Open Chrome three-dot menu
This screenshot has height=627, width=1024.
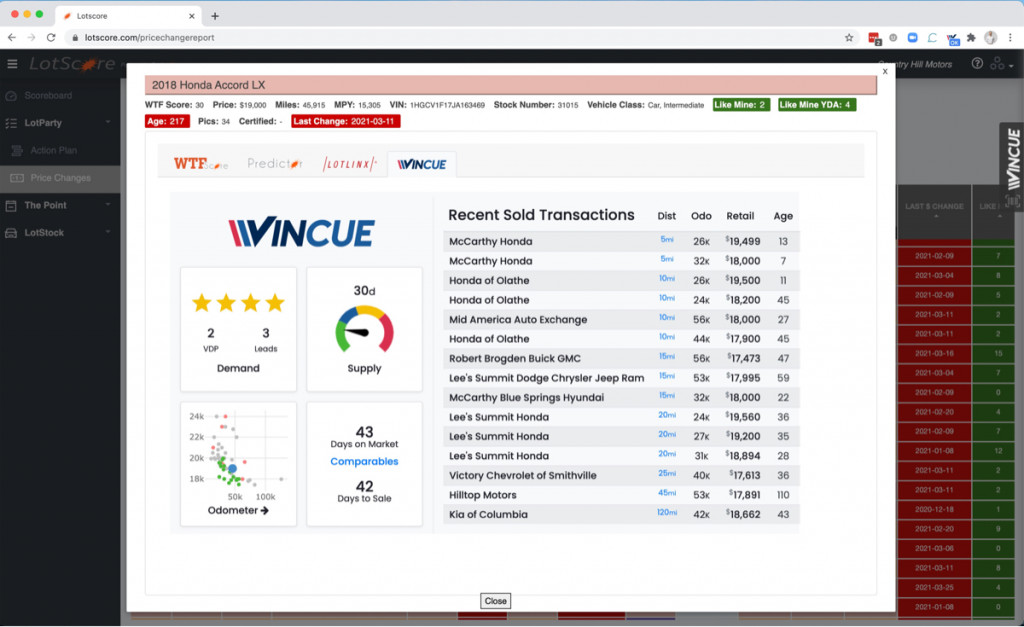[1010, 38]
